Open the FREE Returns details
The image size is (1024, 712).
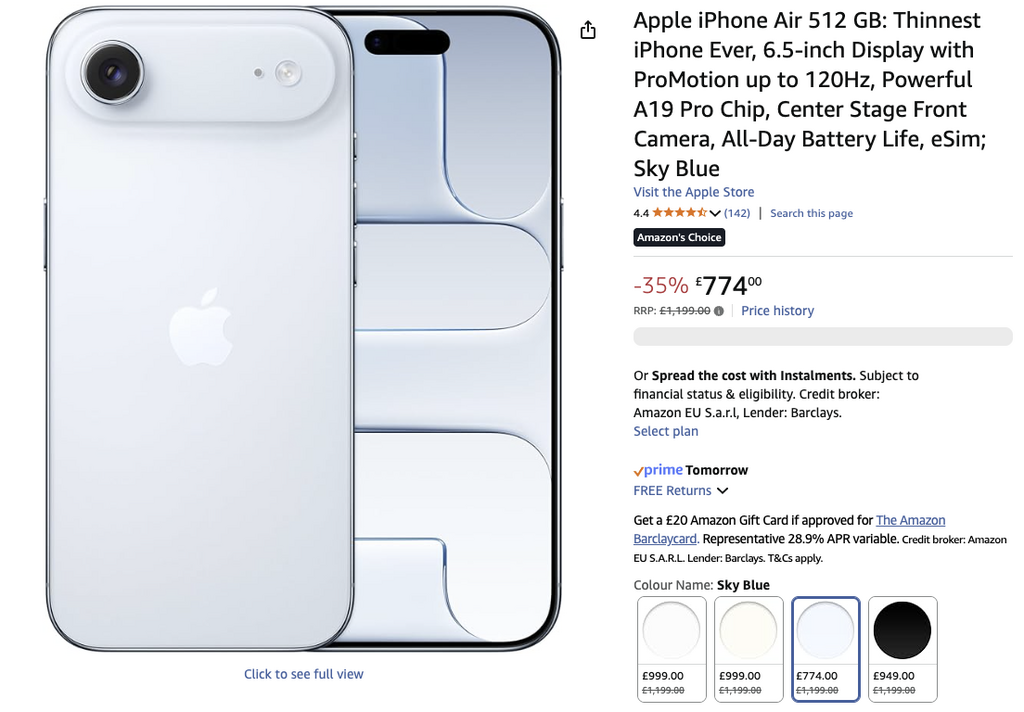(x=672, y=491)
